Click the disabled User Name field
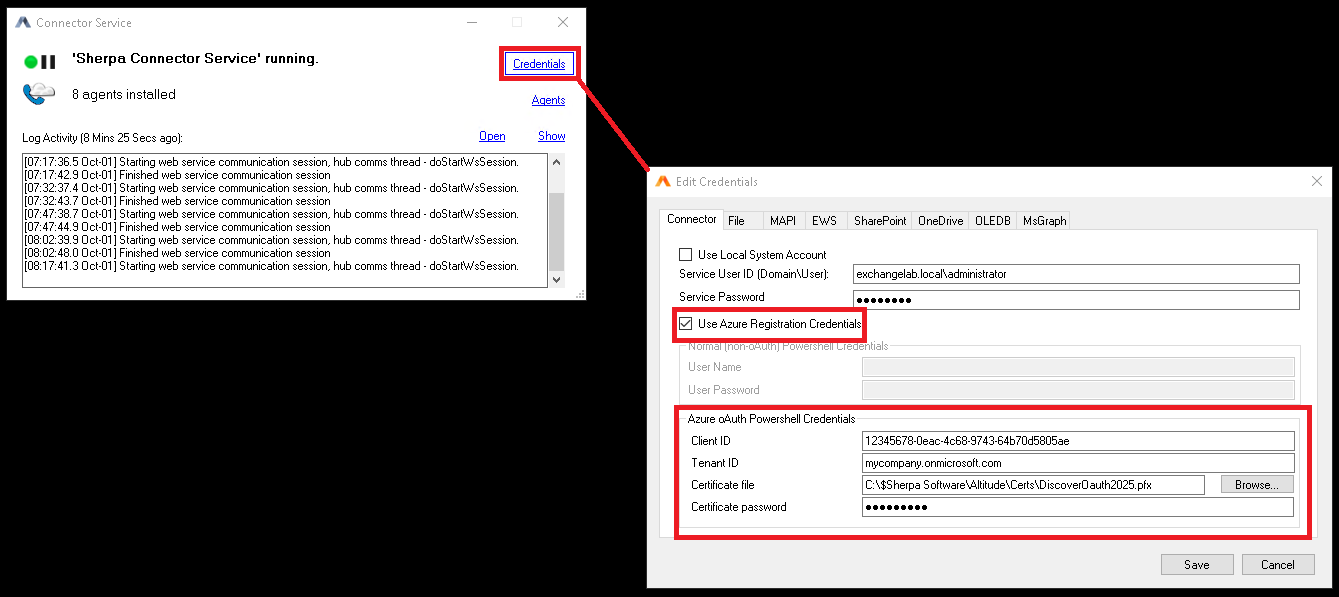This screenshot has width=1339, height=597. point(1078,367)
